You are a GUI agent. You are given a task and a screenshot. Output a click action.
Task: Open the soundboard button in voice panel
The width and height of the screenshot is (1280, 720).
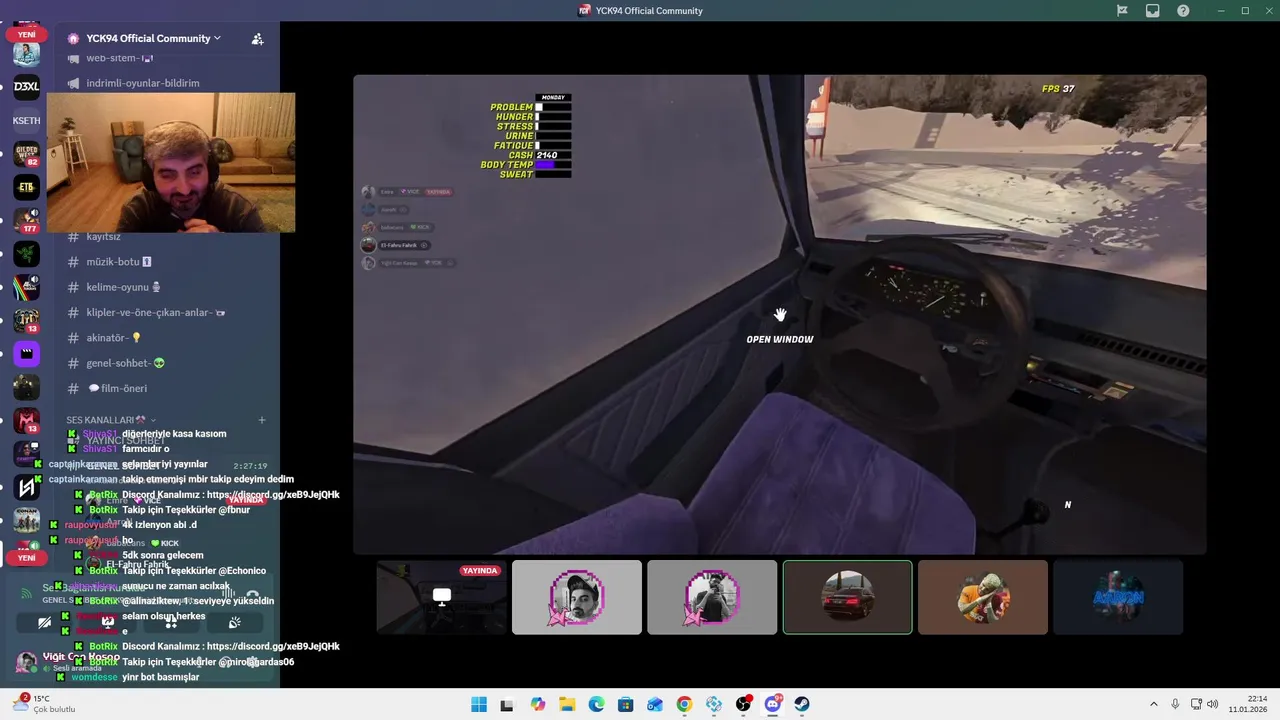pyautogui.click(x=235, y=622)
